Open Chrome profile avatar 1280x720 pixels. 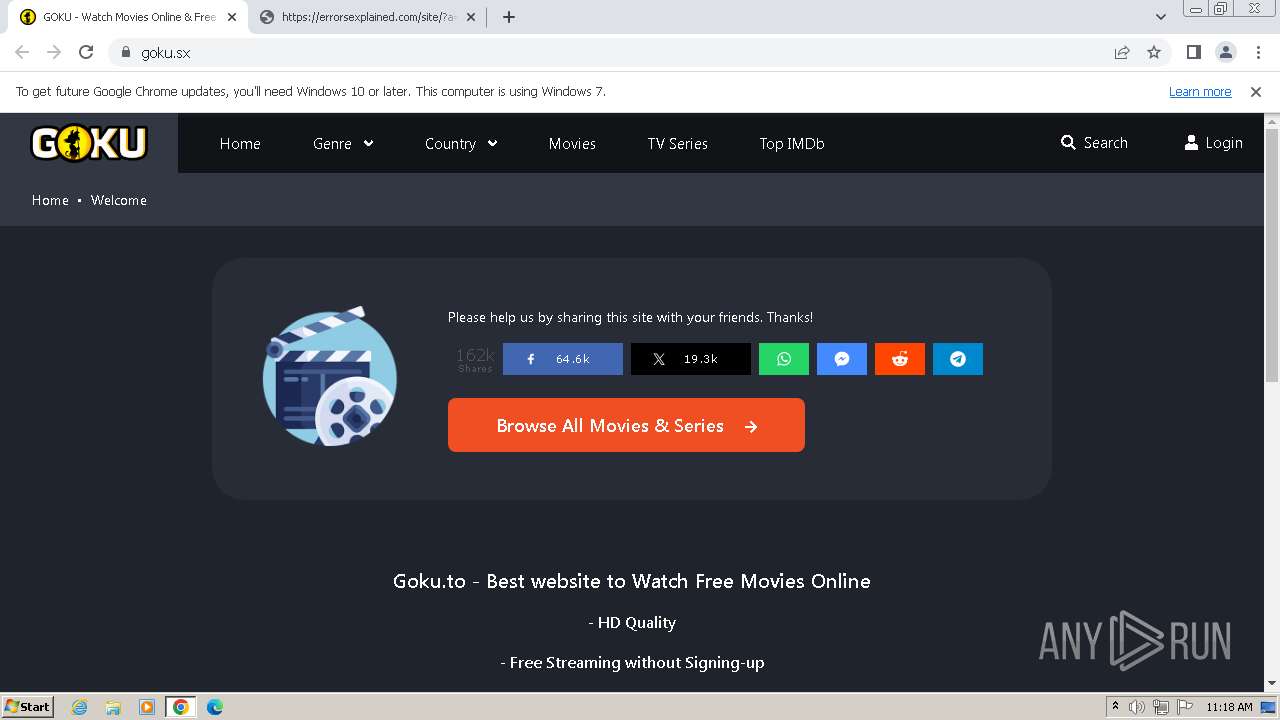click(1226, 53)
